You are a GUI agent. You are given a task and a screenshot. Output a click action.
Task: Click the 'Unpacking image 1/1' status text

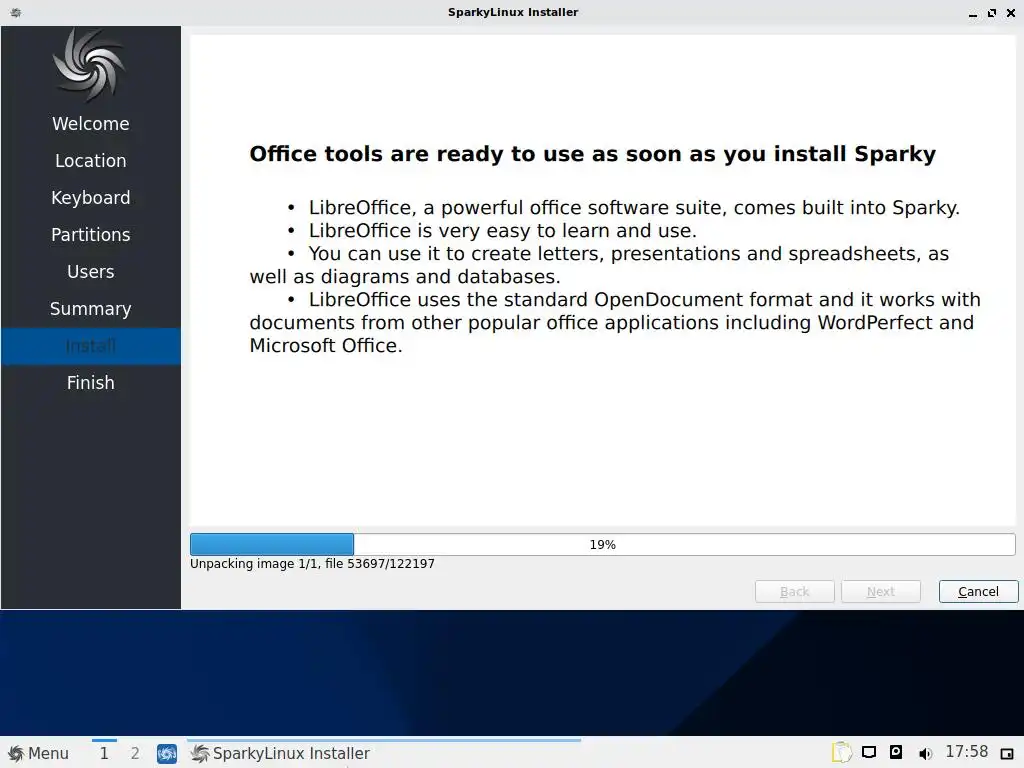tap(312, 564)
